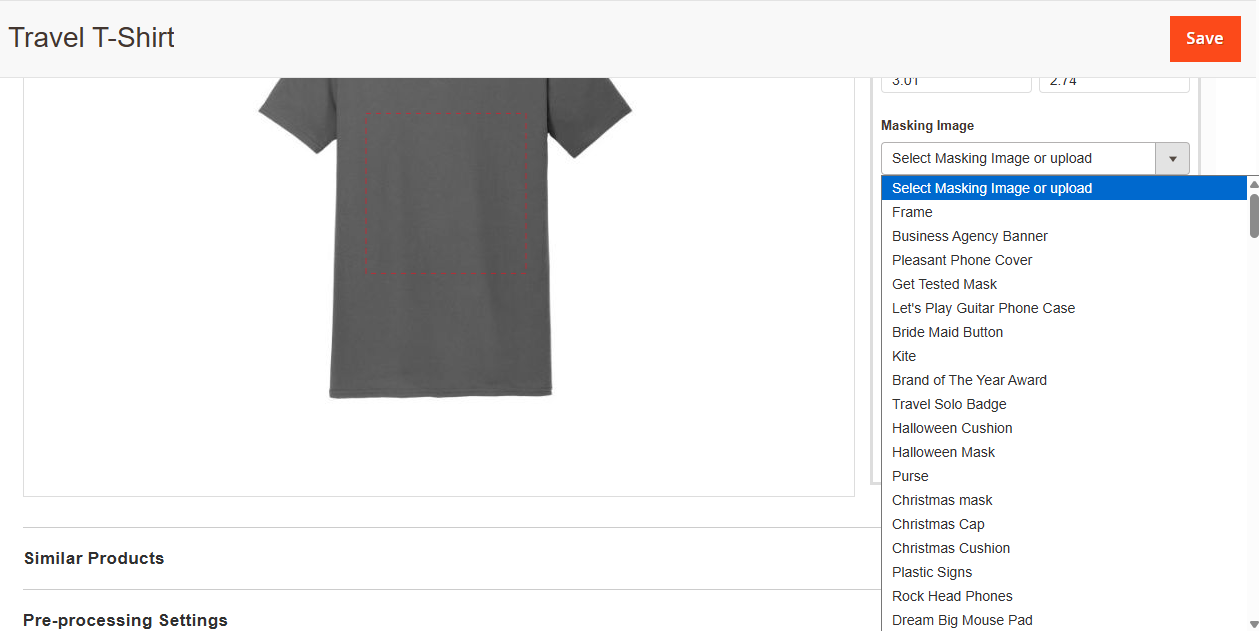This screenshot has height=631, width=1259.
Task: Pick the 'Kite' masking option
Action: [904, 356]
